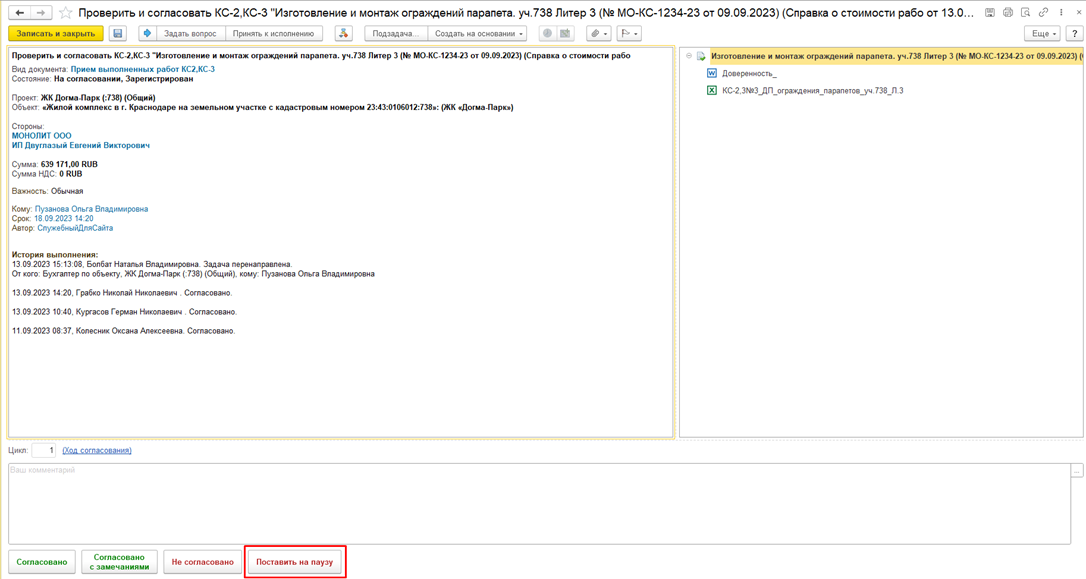Click the print icon in title bar
Viewport: 1086px width, 579px height.
pos(1007,13)
